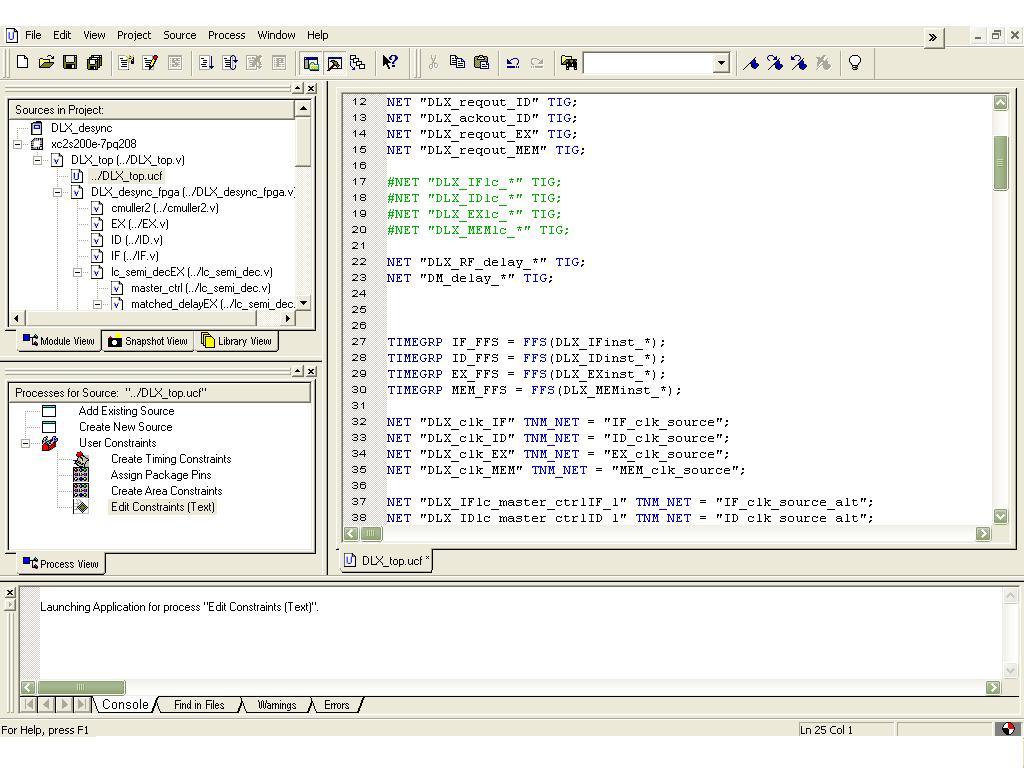Click the Open file folder icon
Image resolution: width=1024 pixels, height=768 pixels.
(x=46, y=63)
